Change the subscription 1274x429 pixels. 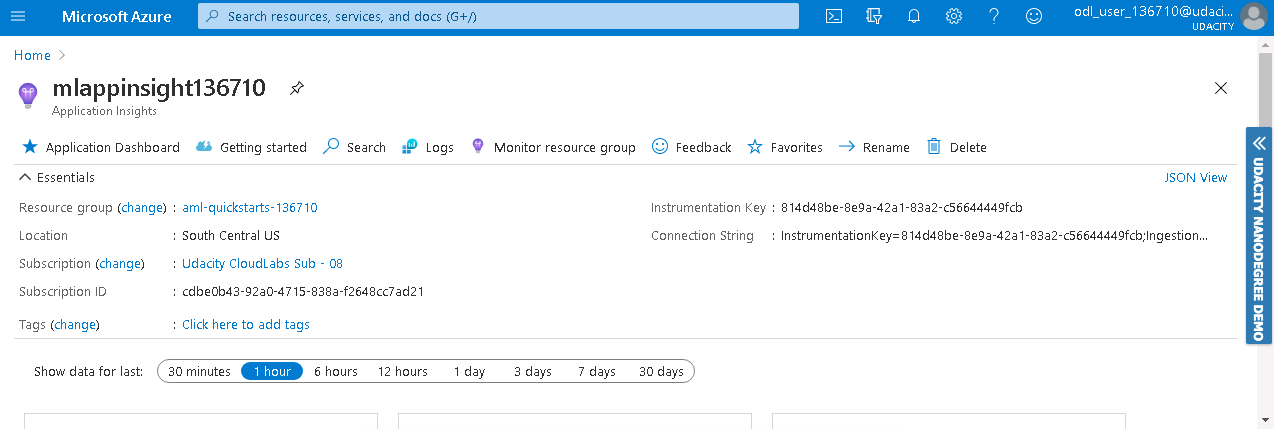(120, 264)
